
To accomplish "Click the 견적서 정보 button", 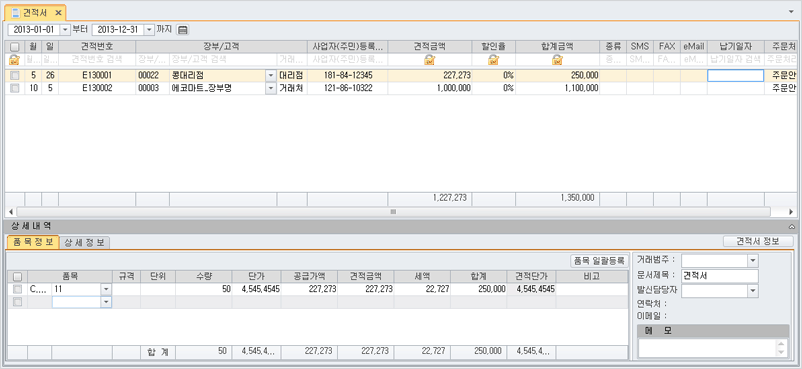I will click(758, 241).
